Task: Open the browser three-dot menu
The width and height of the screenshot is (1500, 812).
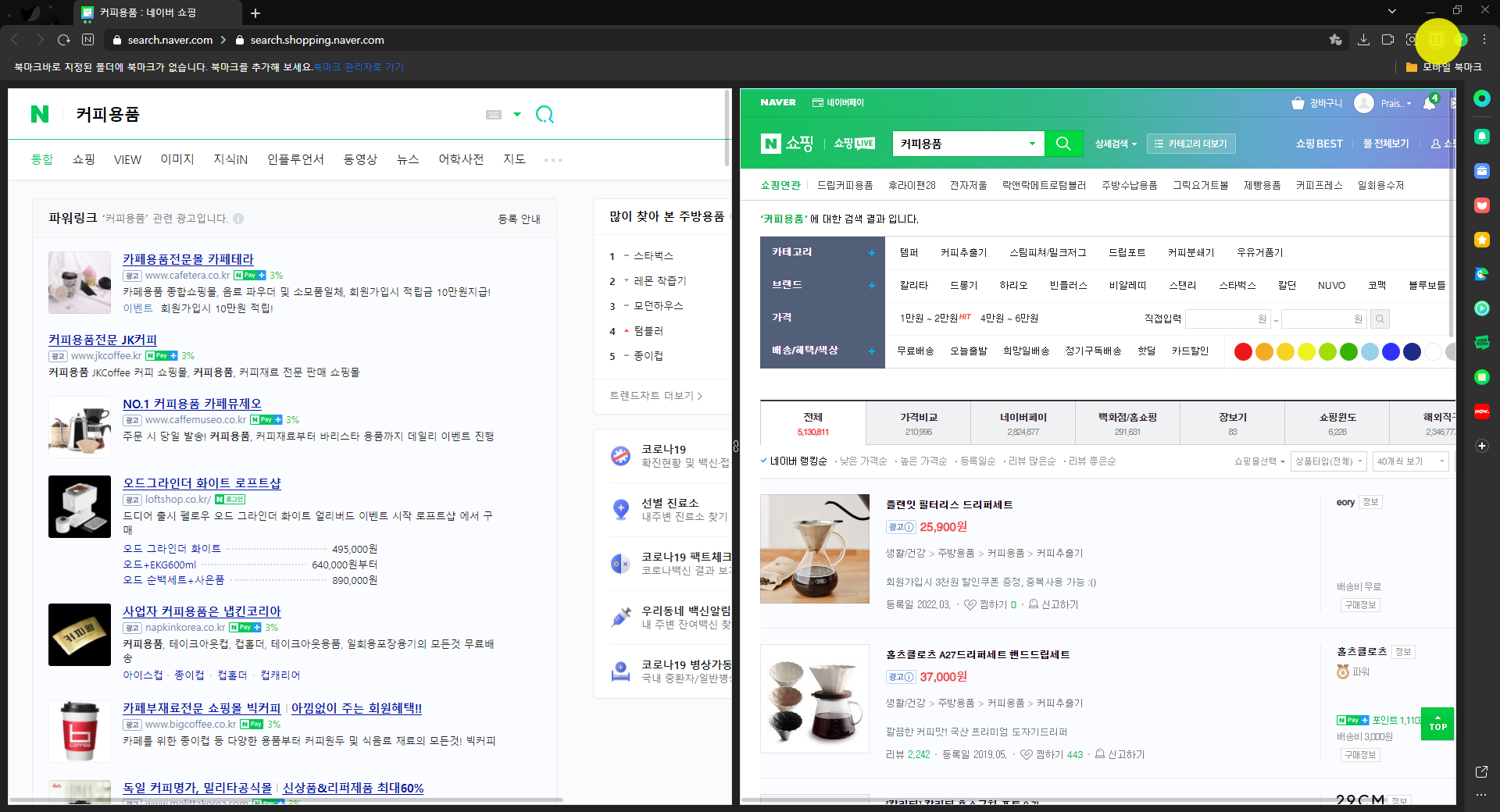Action: [x=1484, y=40]
